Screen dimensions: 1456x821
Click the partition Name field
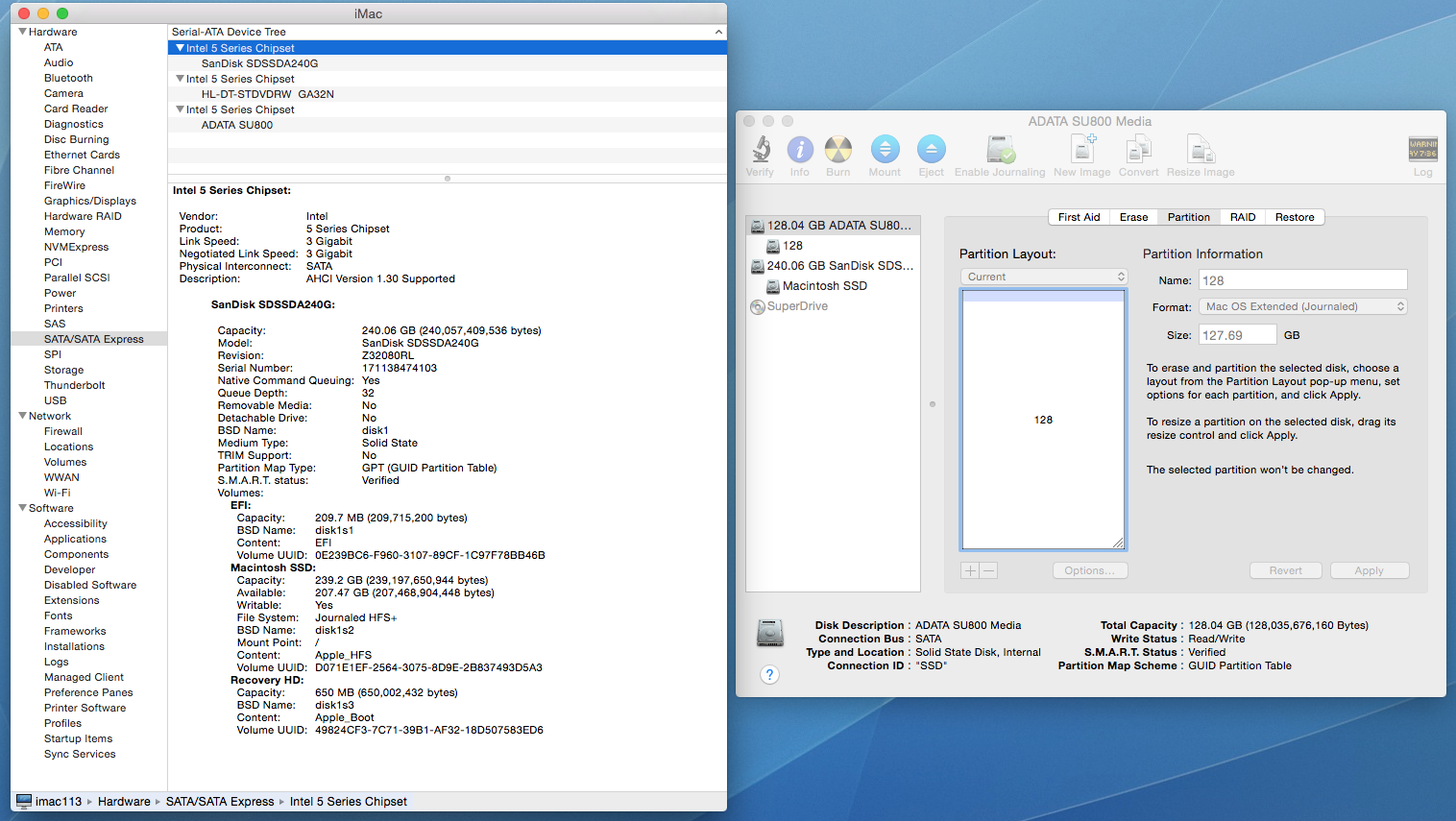1303,280
